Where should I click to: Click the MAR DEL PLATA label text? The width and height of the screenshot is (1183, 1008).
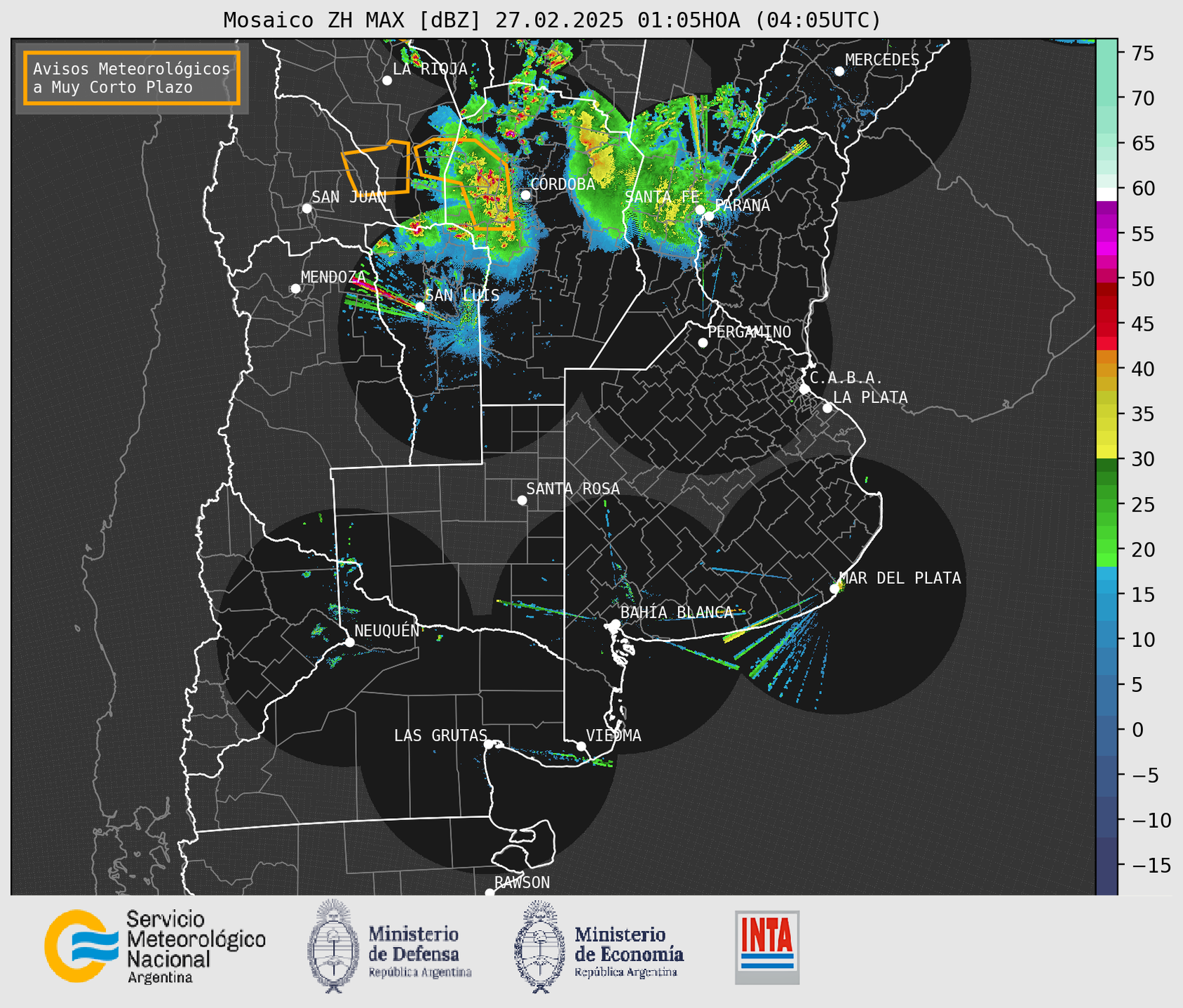point(900,578)
